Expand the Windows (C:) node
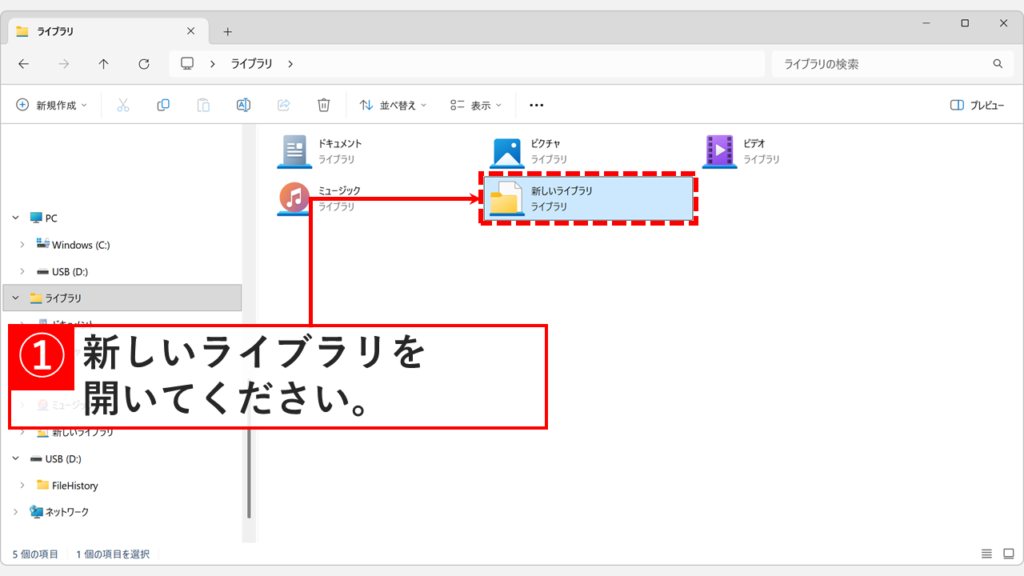Screen dimensions: 1024x576 tap(22, 245)
